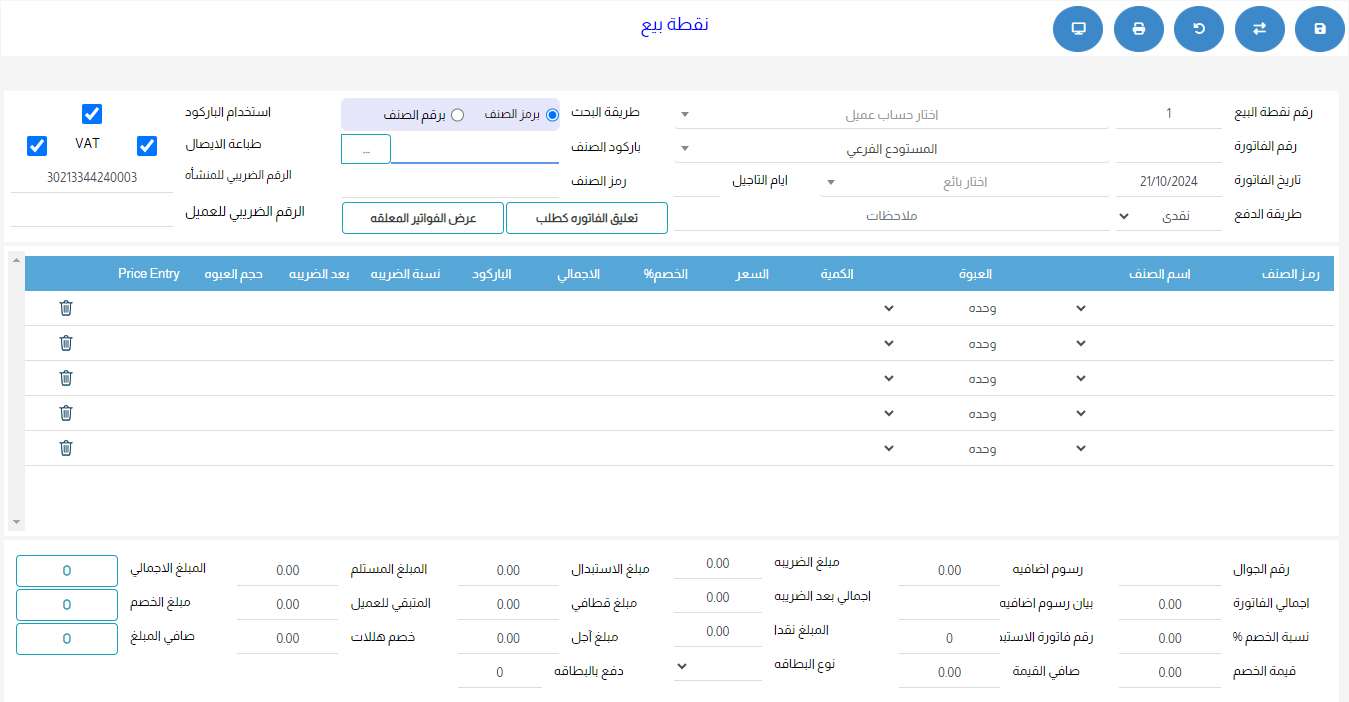Click the undo/reset icon button

click(1198, 29)
